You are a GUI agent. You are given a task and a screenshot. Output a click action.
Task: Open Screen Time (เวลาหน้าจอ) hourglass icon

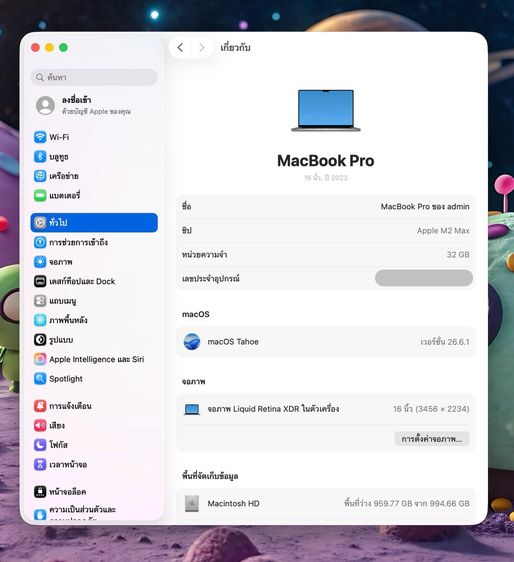coord(40,465)
